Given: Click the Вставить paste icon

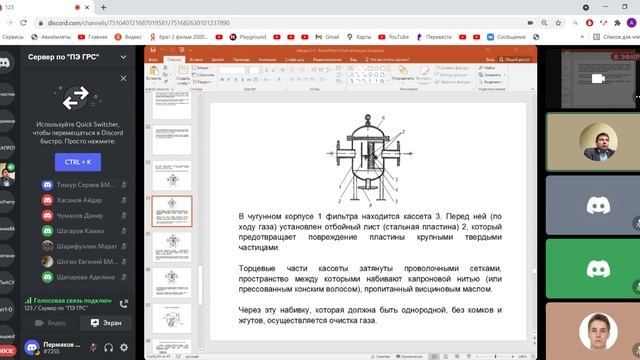Looking at the screenshot, I should [x=154, y=72].
